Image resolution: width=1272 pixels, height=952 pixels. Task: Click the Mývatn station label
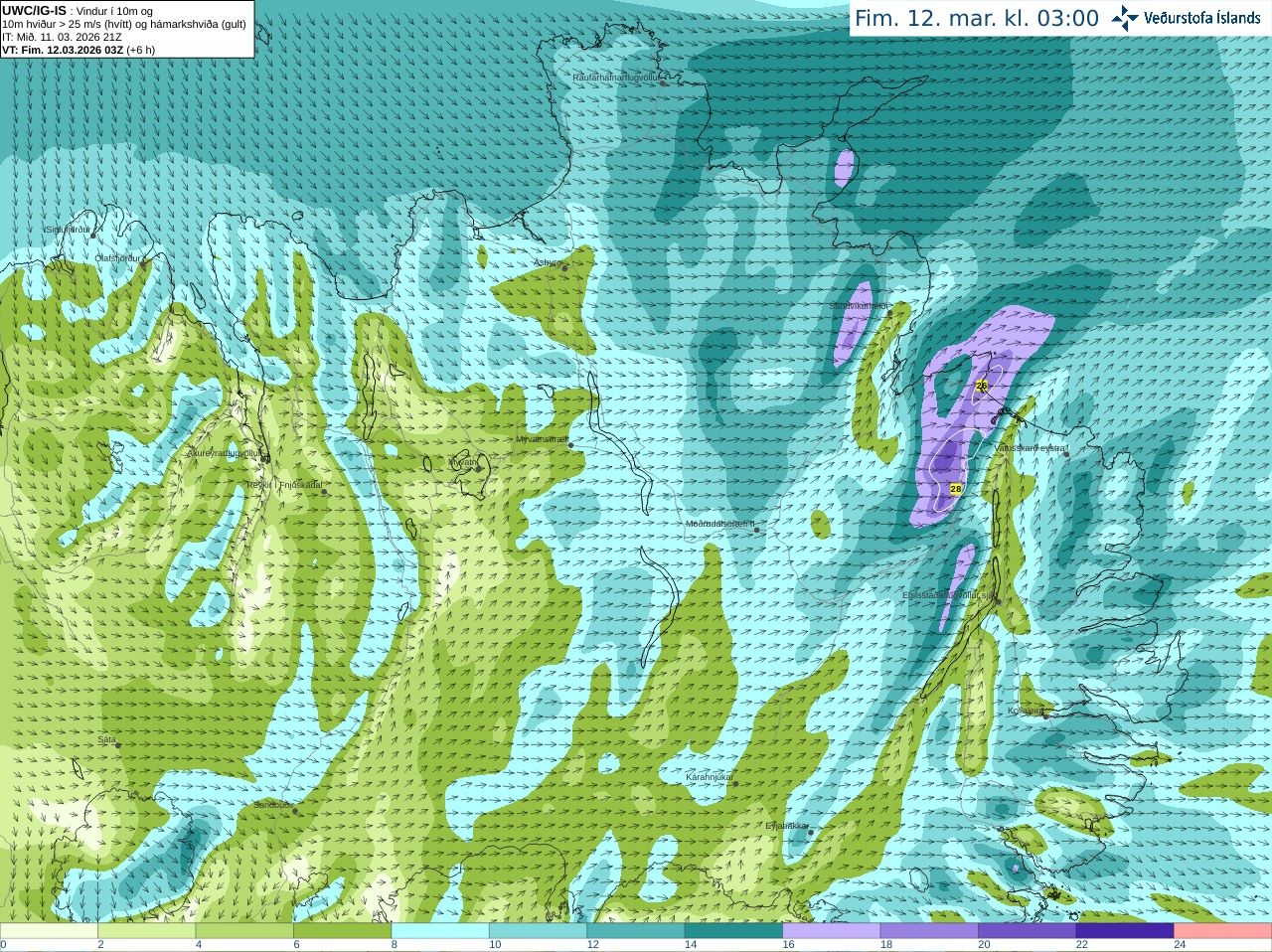point(463,461)
